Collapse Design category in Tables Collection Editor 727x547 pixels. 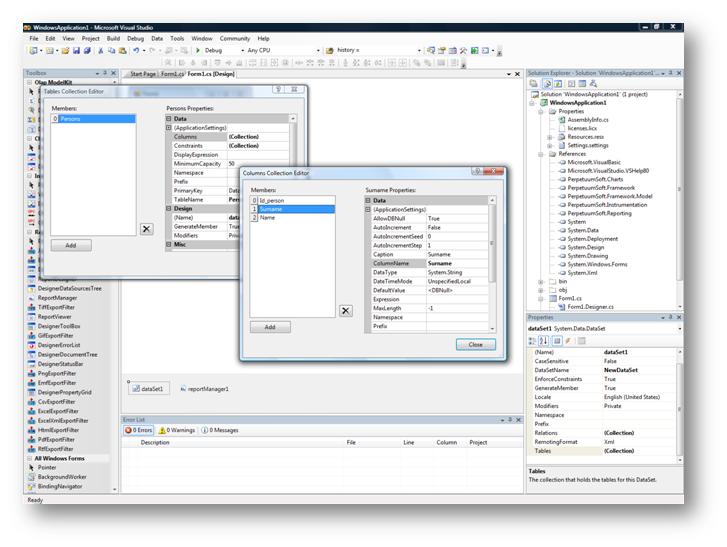169,209
